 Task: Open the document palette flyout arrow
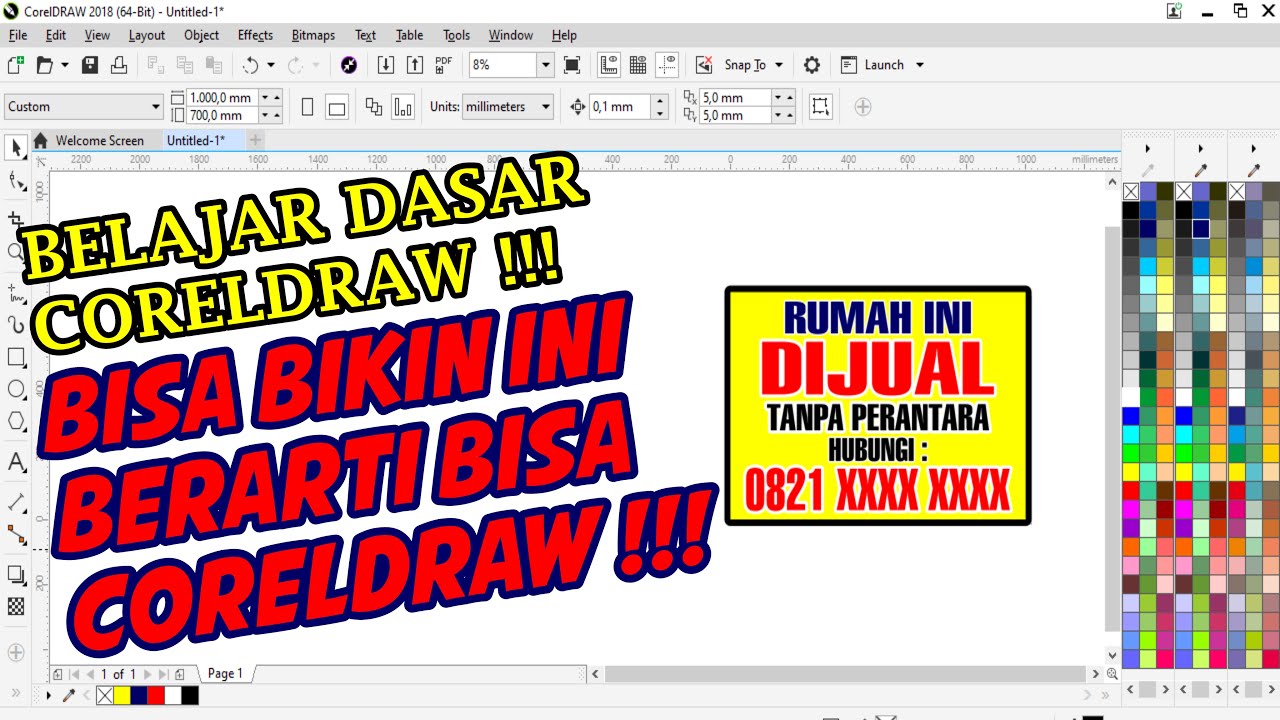(49, 695)
